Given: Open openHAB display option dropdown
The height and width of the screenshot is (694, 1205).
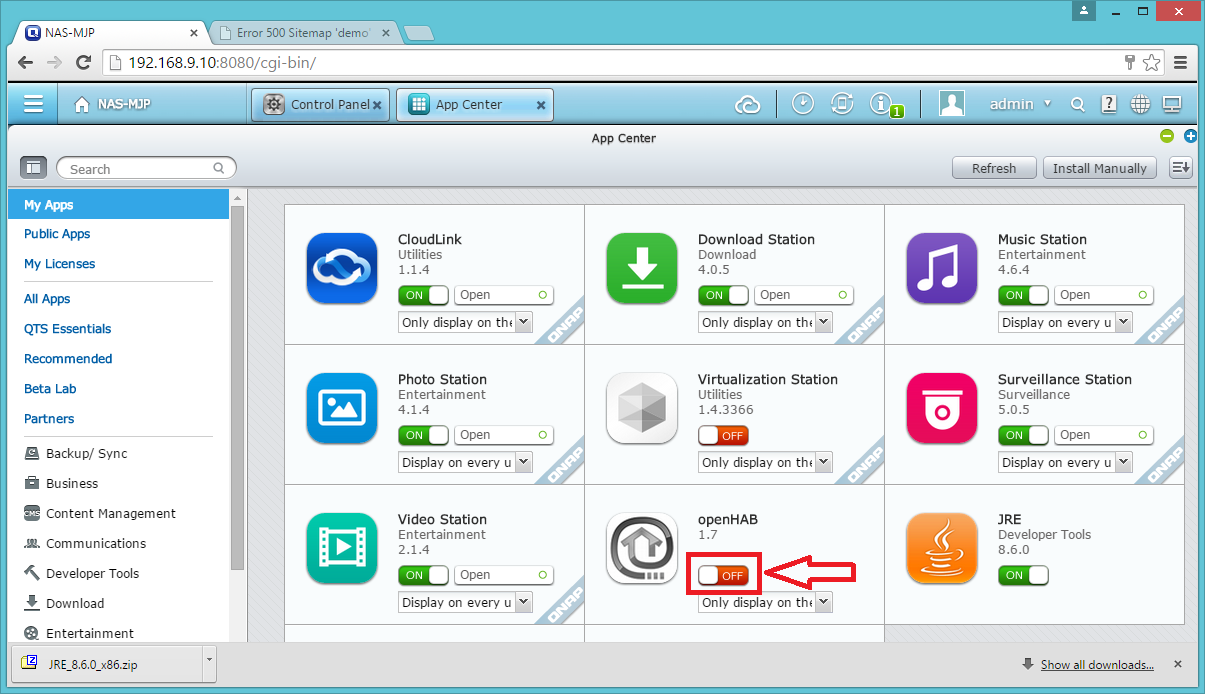Looking at the screenshot, I should tap(765, 602).
